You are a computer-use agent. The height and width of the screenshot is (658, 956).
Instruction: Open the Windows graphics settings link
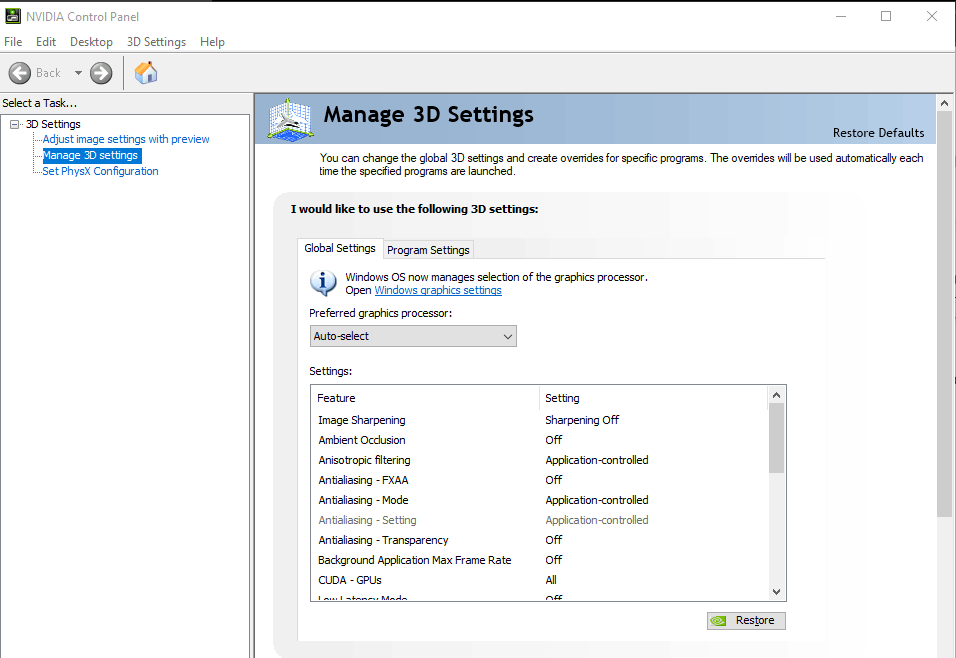click(438, 290)
